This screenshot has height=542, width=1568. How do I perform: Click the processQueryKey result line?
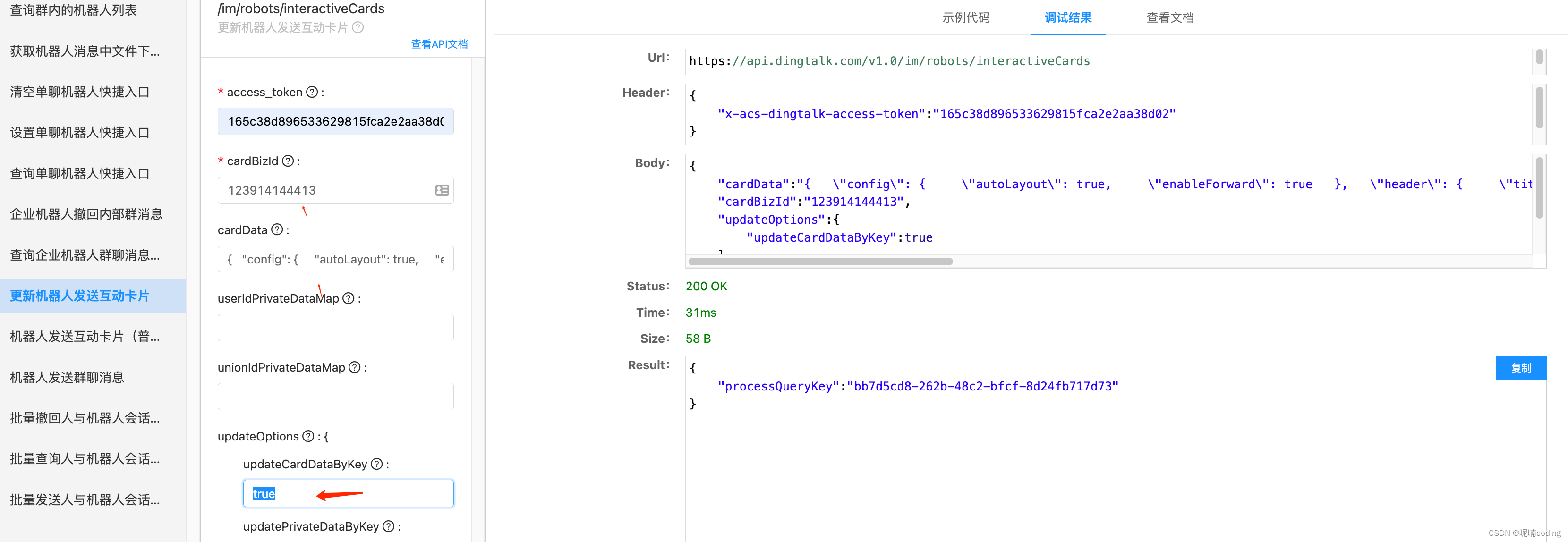(x=918, y=386)
